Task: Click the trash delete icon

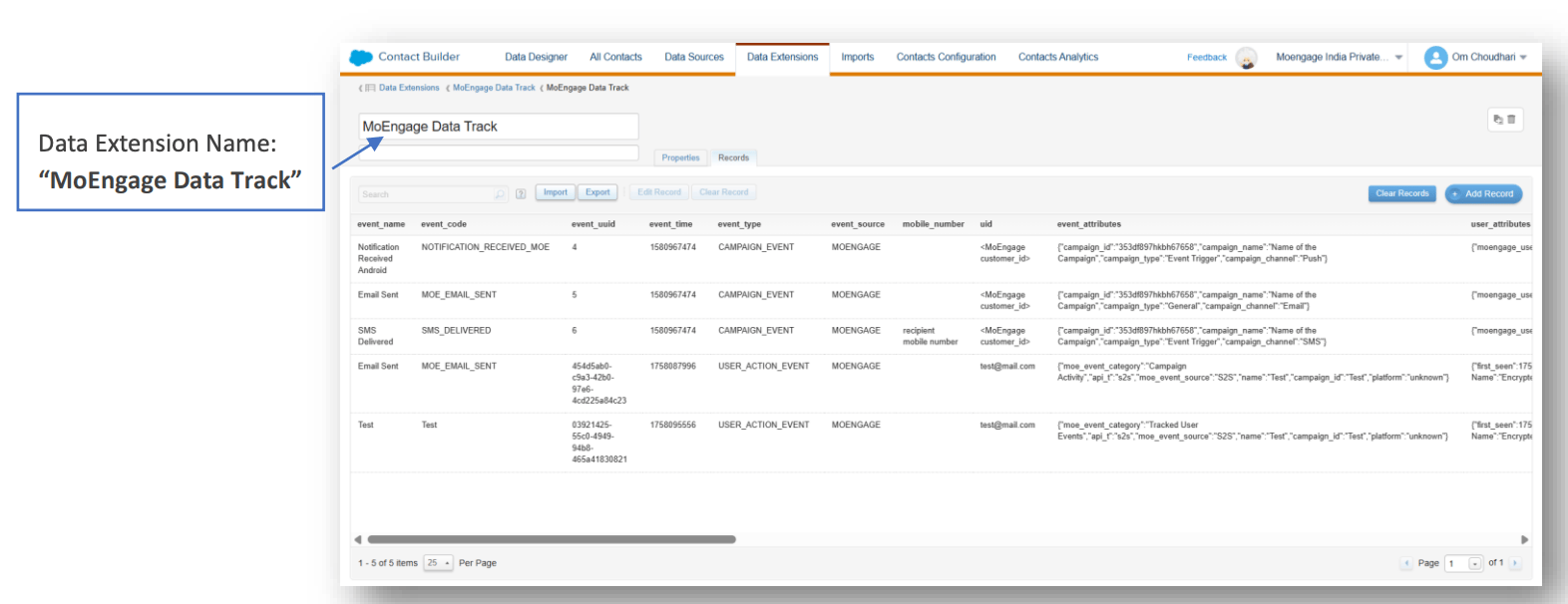Action: click(1512, 120)
